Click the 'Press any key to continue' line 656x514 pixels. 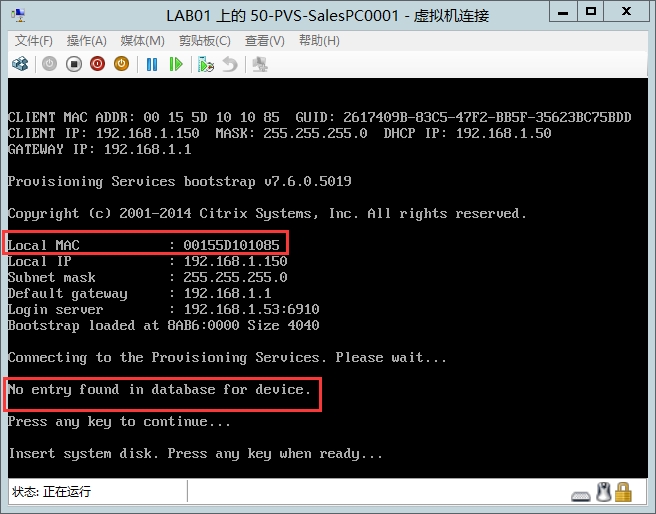tap(119, 422)
